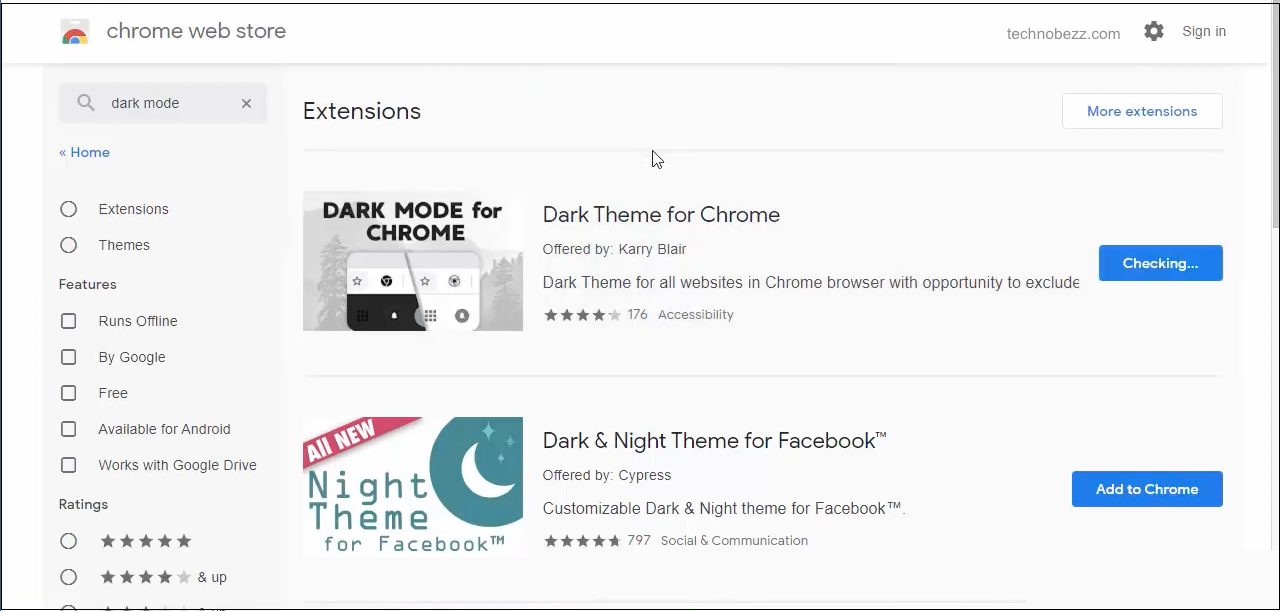The image size is (1280, 611).
Task: Click the 'chrome web store' title text
Action: point(196,31)
